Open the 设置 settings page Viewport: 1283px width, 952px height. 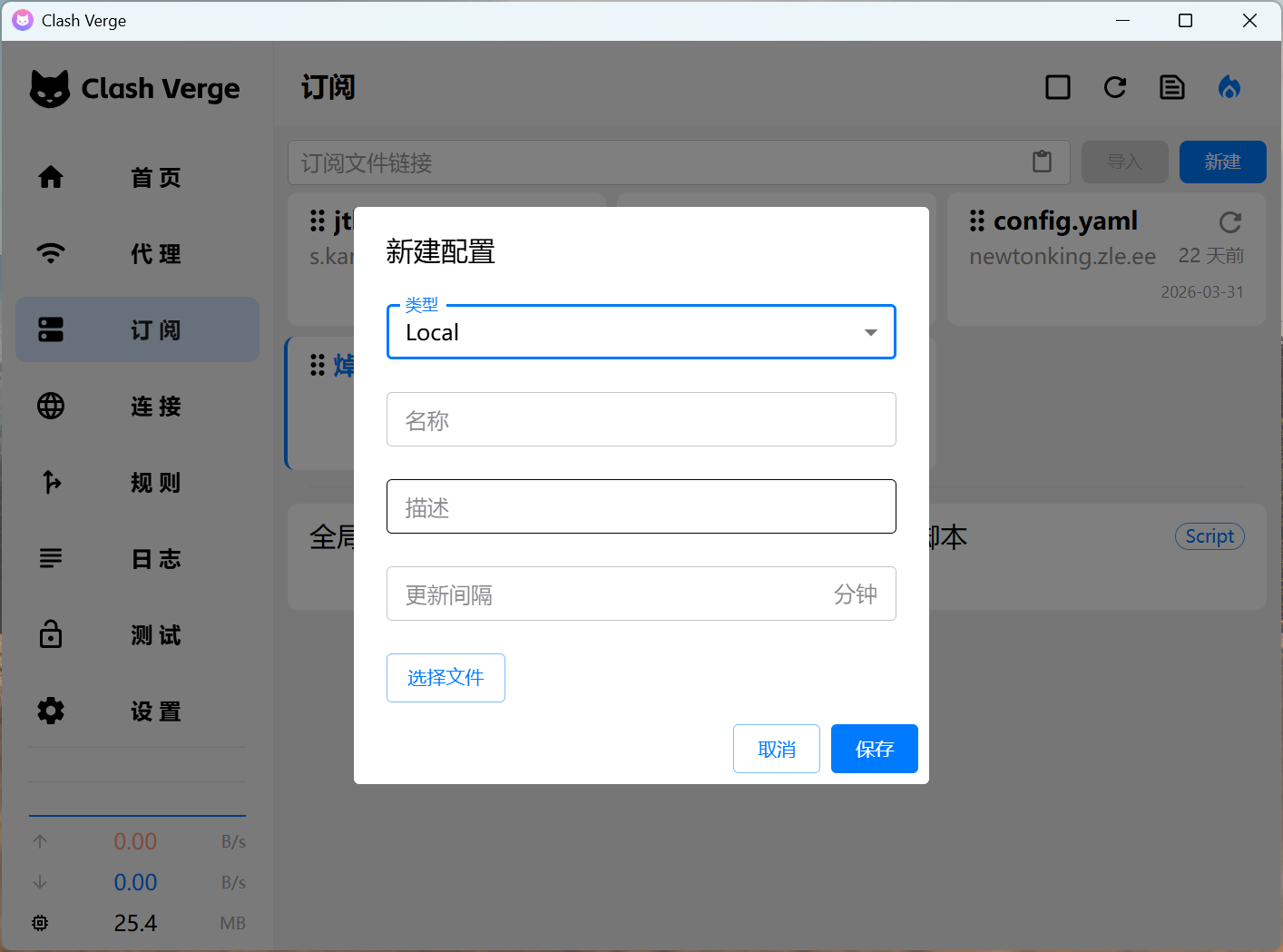pyautogui.click(x=138, y=711)
